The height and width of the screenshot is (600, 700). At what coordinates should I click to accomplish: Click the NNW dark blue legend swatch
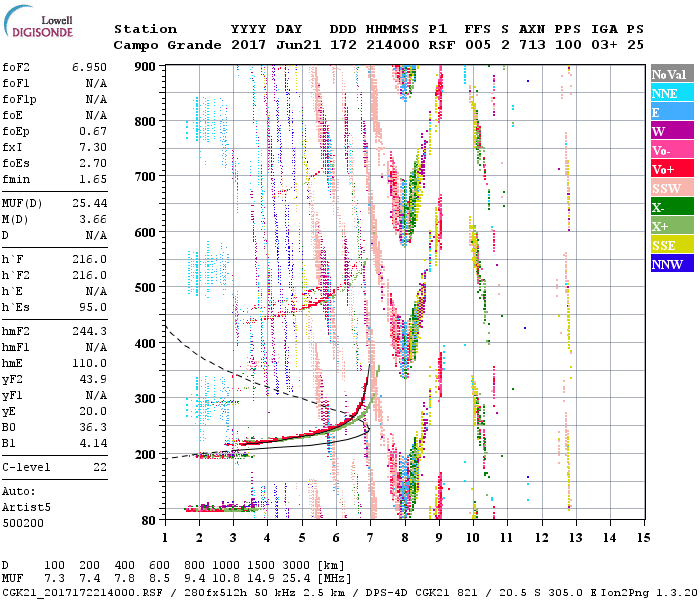click(x=672, y=263)
